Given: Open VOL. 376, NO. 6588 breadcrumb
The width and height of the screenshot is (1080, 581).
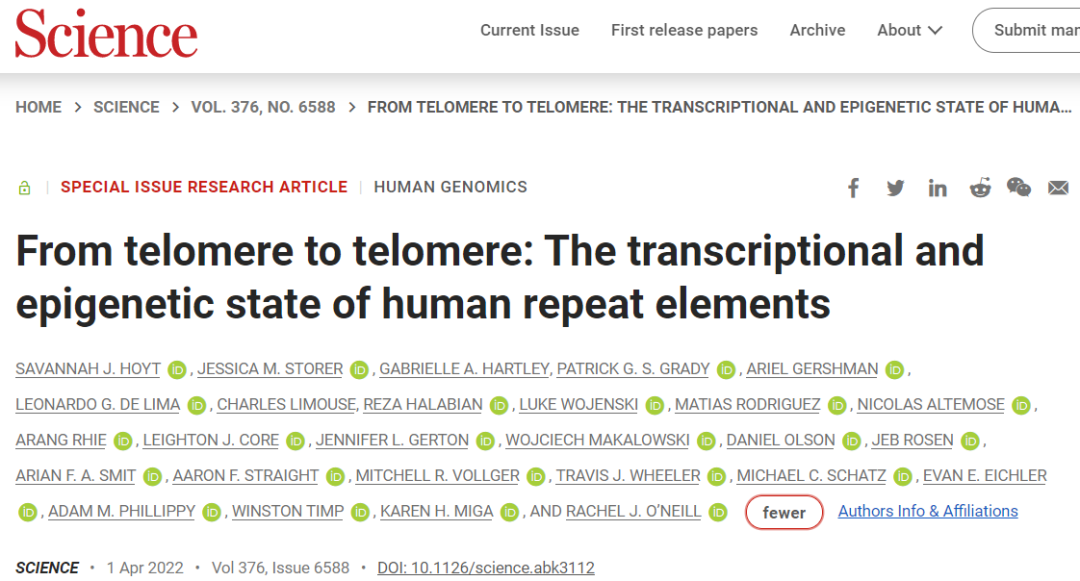Looking at the screenshot, I should pos(263,107).
